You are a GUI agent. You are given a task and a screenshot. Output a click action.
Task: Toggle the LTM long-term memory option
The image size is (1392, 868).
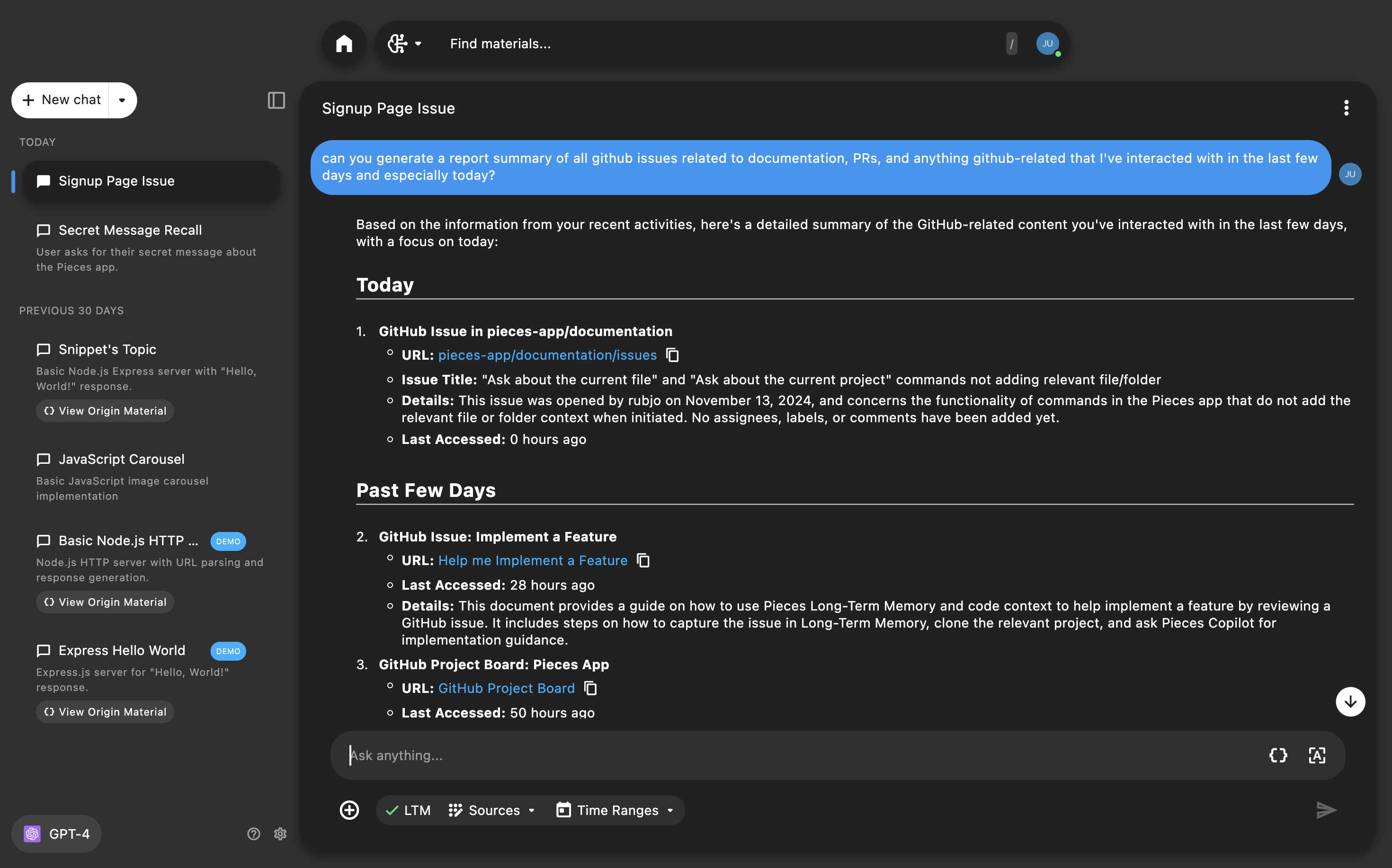click(408, 811)
